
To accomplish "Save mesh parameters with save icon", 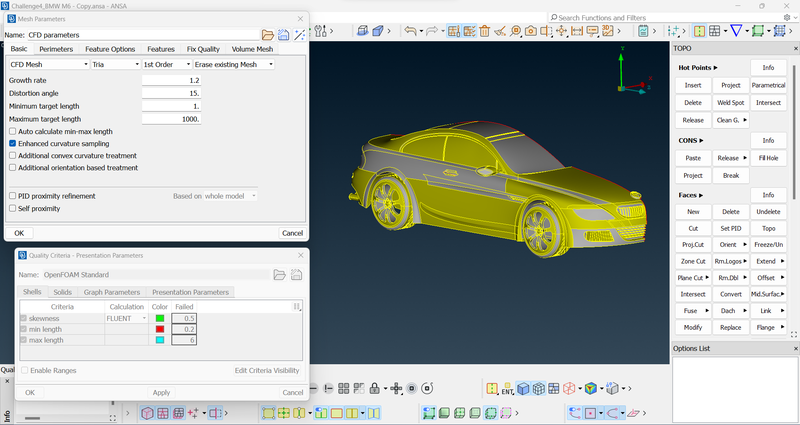I will pos(284,35).
